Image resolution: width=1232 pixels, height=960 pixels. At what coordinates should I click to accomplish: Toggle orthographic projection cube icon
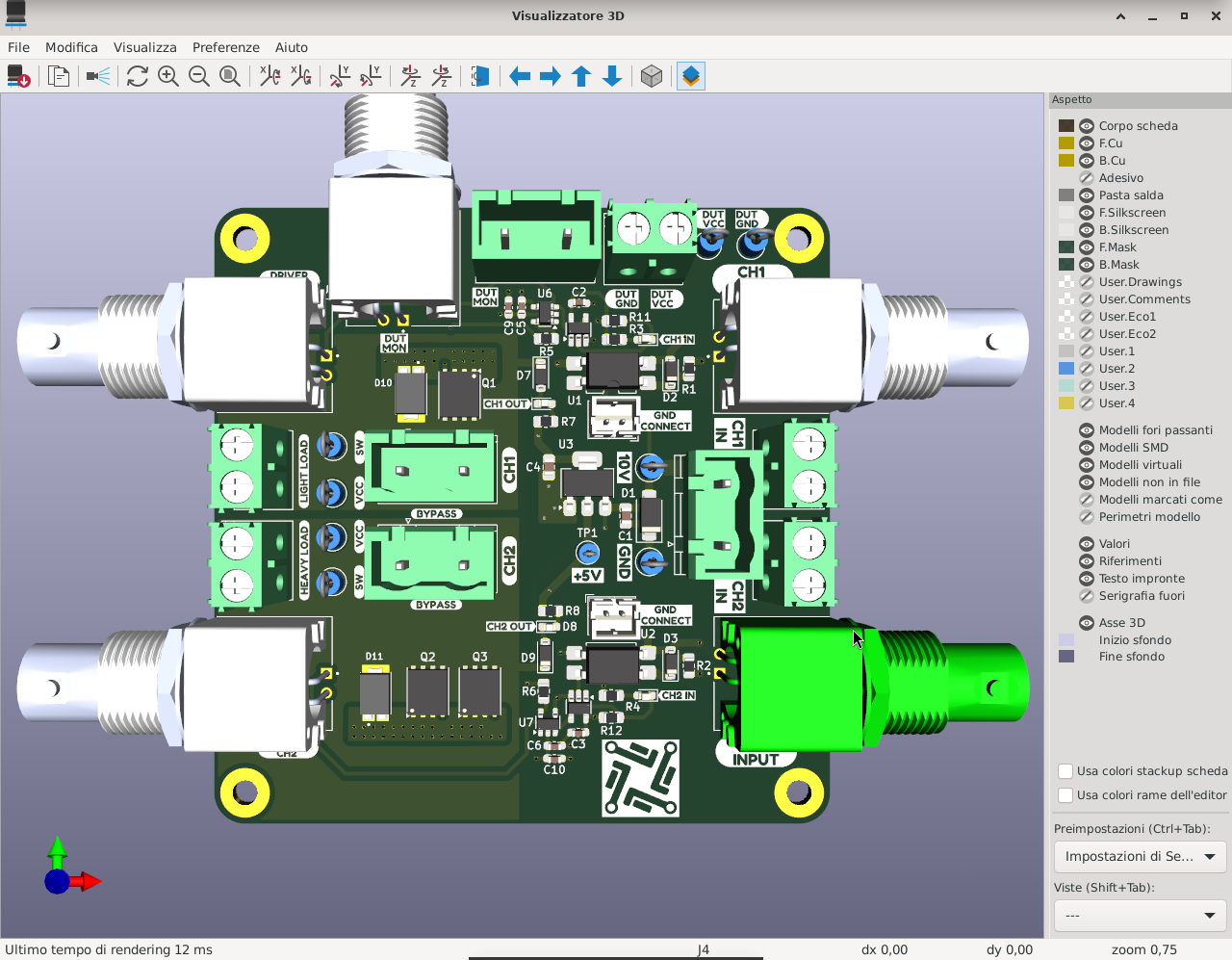pyautogui.click(x=652, y=76)
